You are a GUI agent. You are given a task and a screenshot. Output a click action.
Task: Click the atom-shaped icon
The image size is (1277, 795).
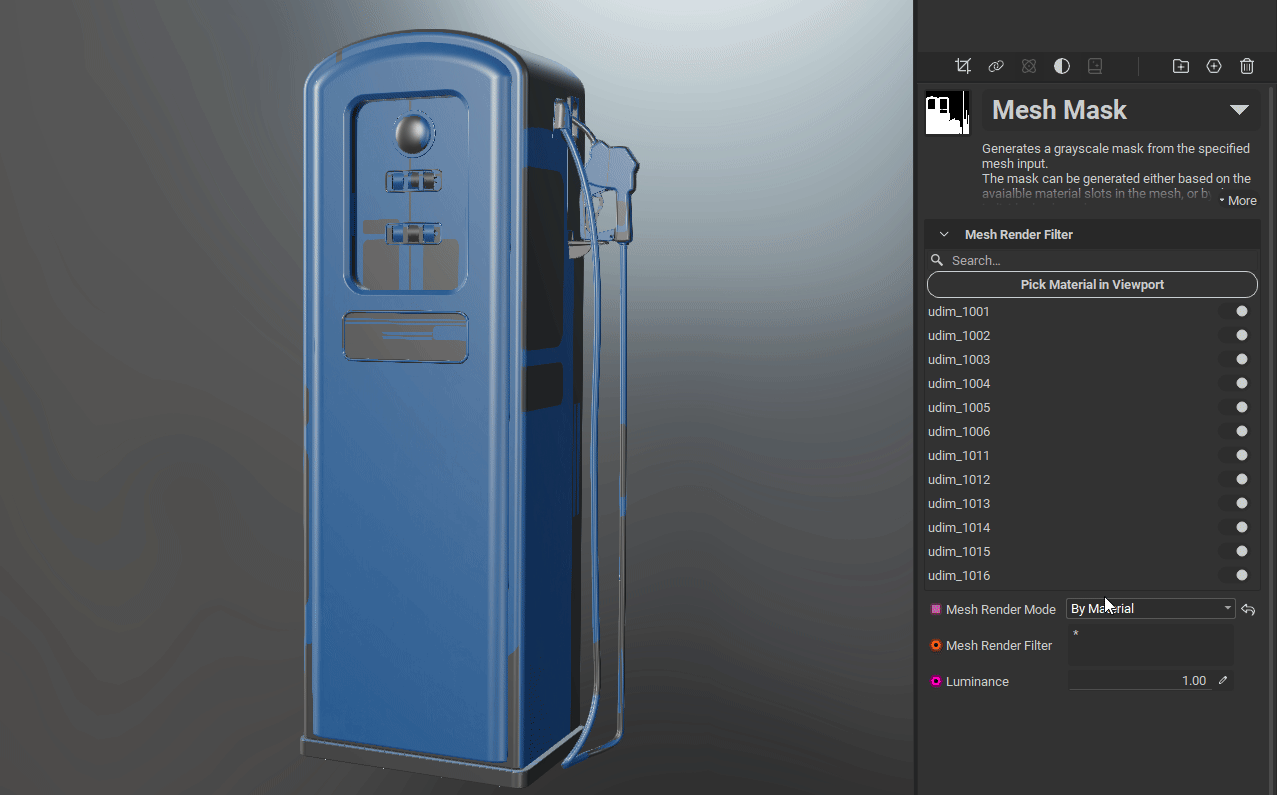click(x=1029, y=66)
